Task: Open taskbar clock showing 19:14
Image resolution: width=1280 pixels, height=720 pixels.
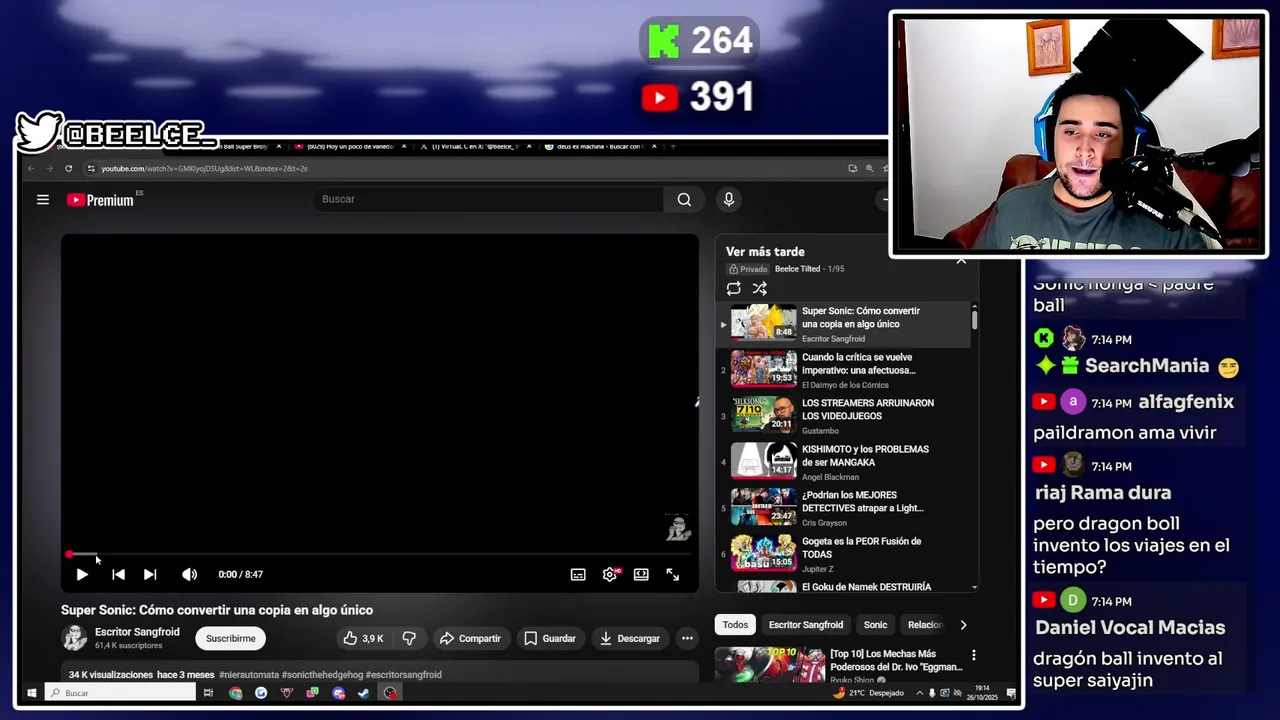Action: tap(982, 693)
